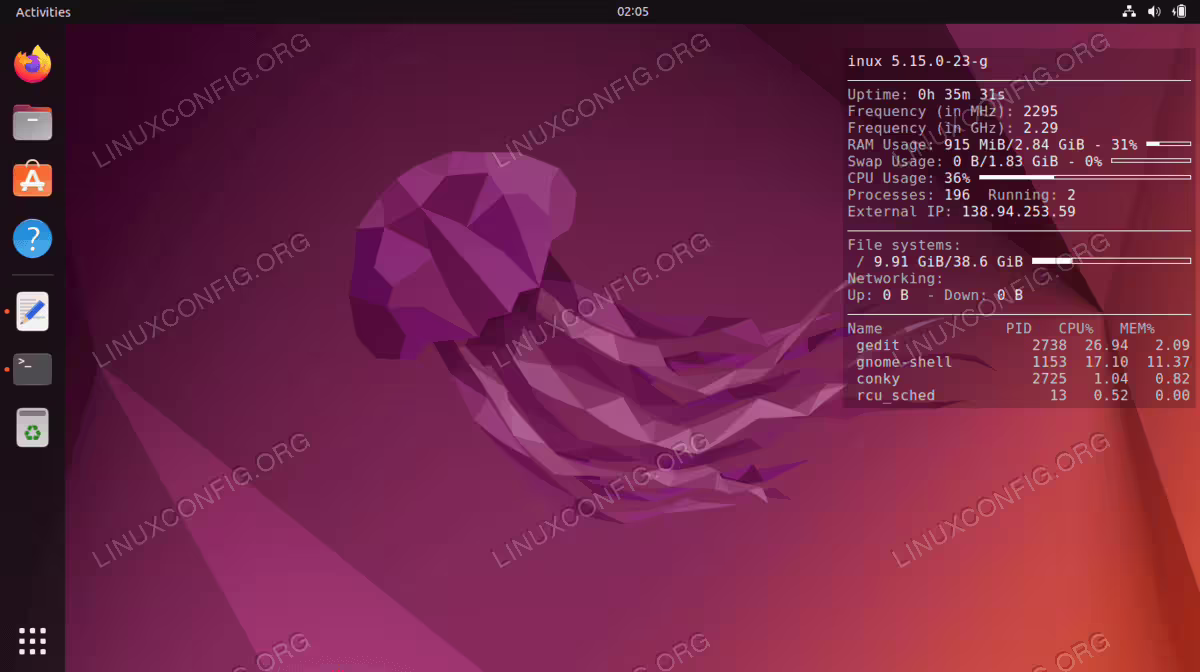Show the applications grid
This screenshot has height=672, width=1200.
[x=32, y=641]
